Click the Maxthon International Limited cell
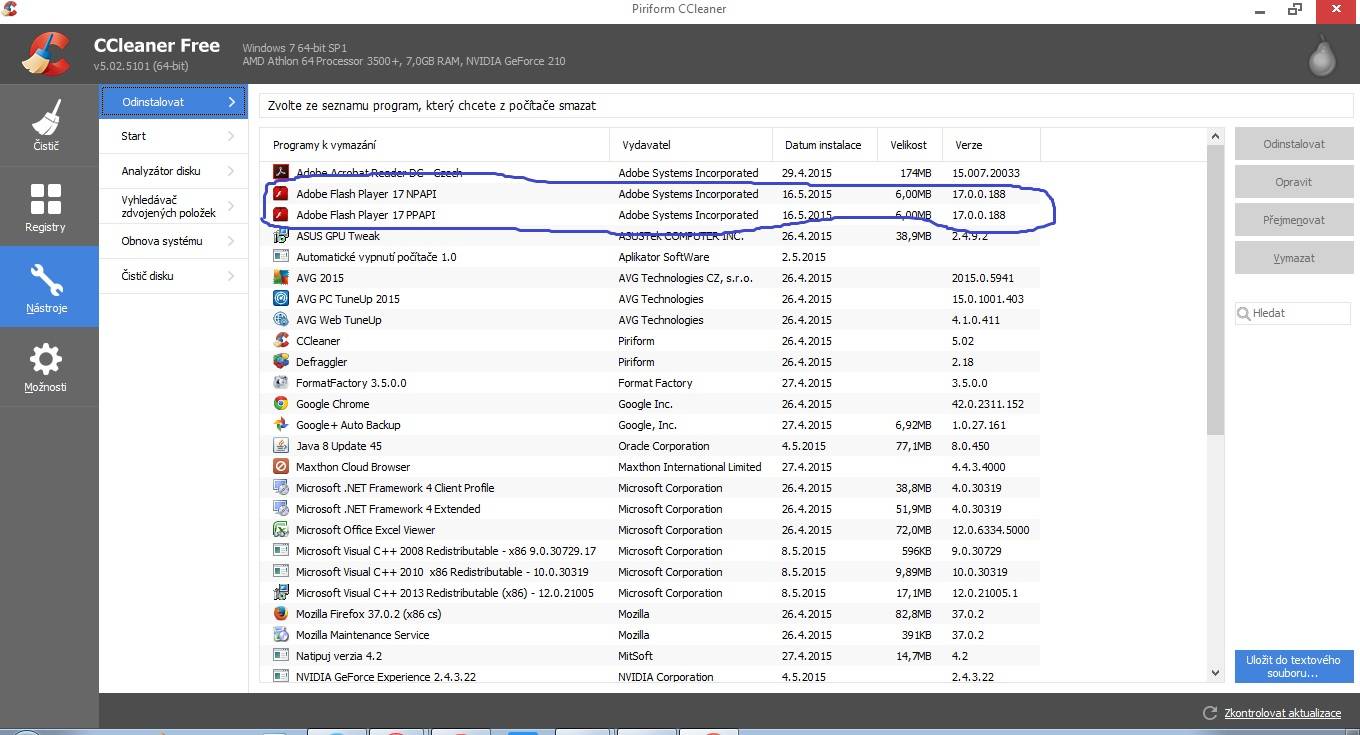The height and width of the screenshot is (735, 1360). [690, 467]
